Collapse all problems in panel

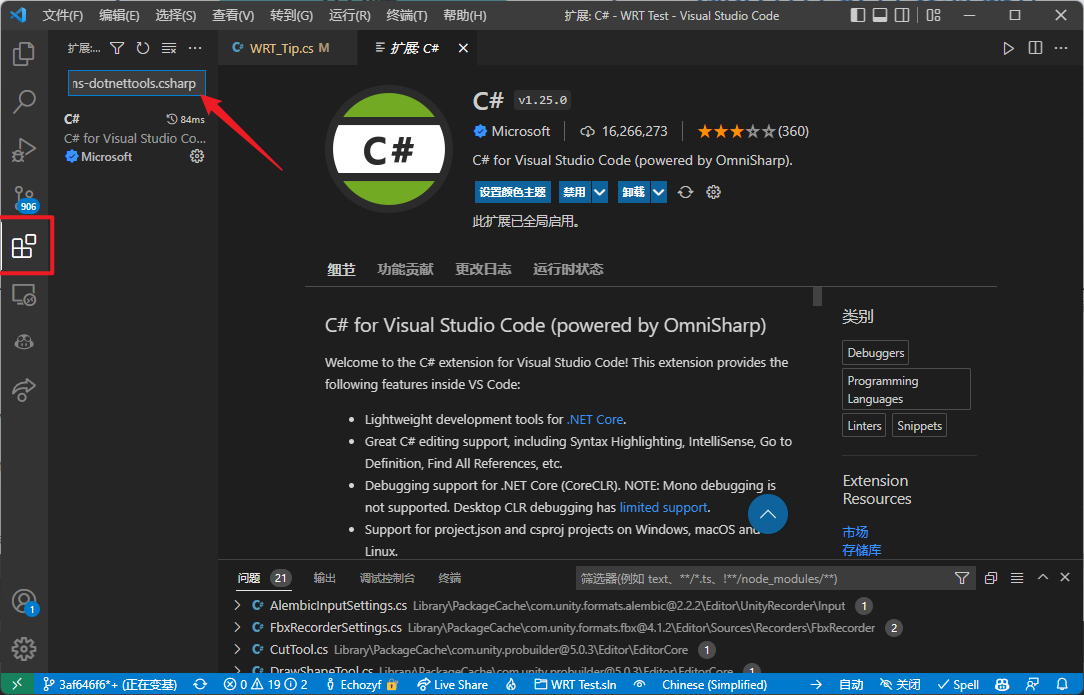991,578
